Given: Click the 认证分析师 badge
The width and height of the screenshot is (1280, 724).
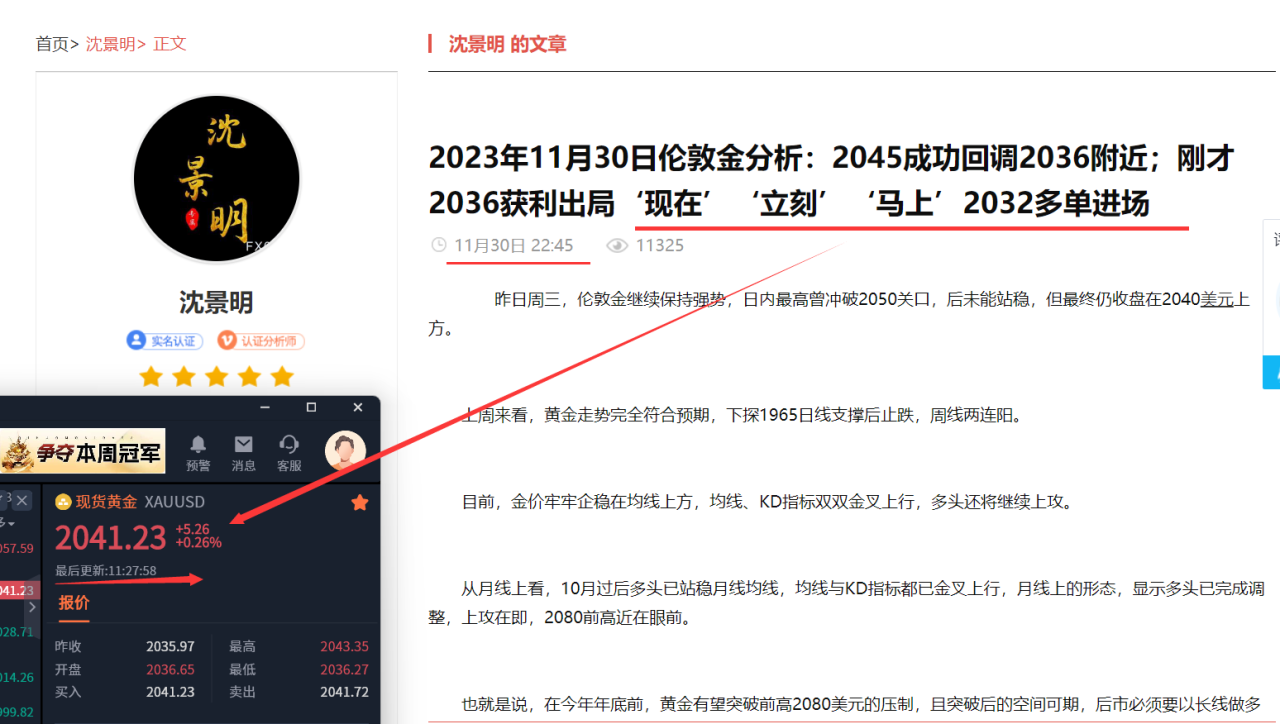Looking at the screenshot, I should point(261,341).
